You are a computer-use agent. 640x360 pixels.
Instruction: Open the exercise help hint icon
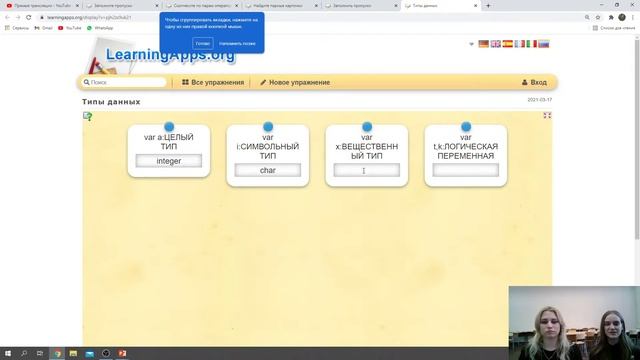(87, 116)
